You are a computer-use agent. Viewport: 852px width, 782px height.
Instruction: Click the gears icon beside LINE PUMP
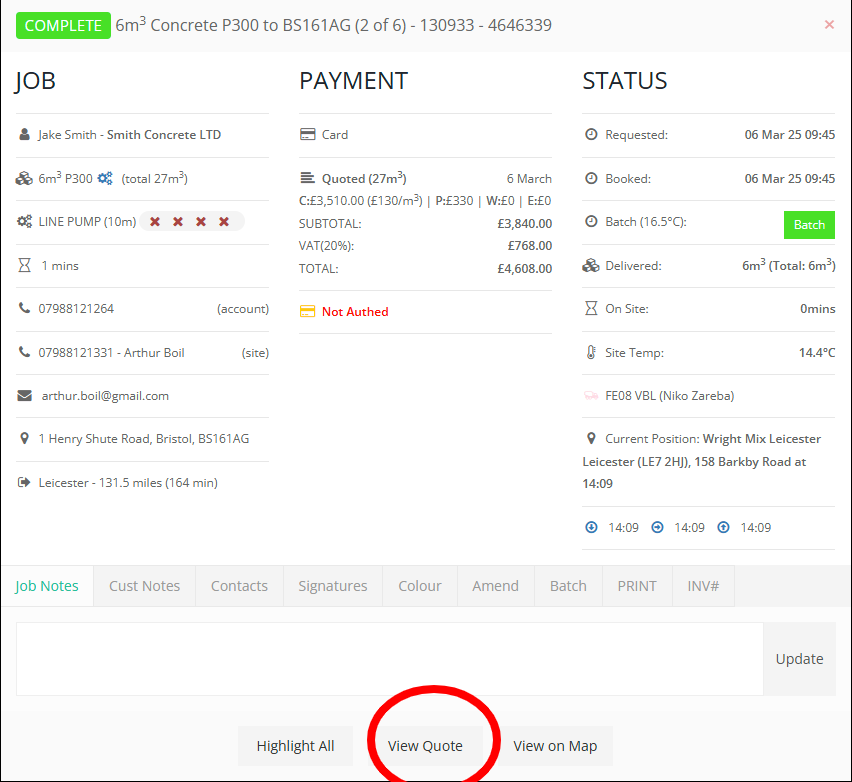[x=24, y=222]
